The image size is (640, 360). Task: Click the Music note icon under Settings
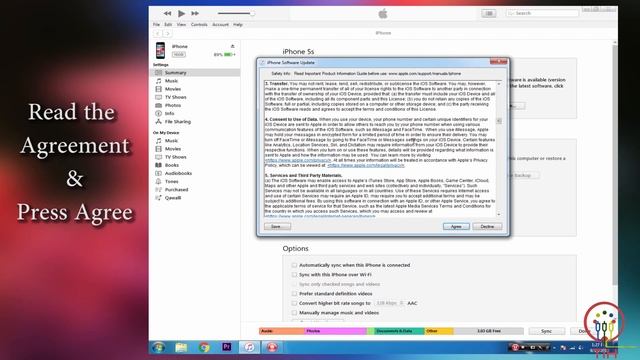coord(159,81)
